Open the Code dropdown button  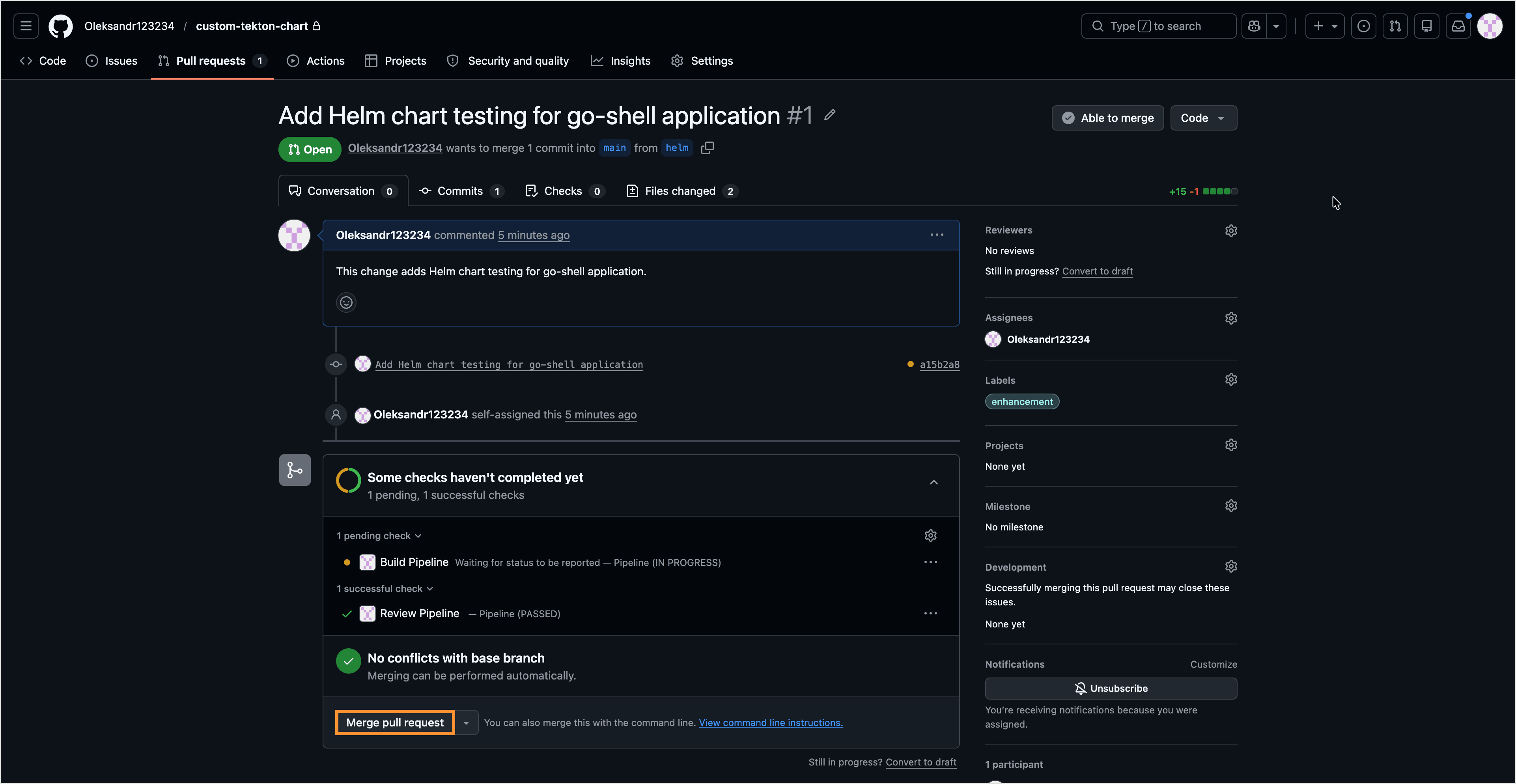1204,118
